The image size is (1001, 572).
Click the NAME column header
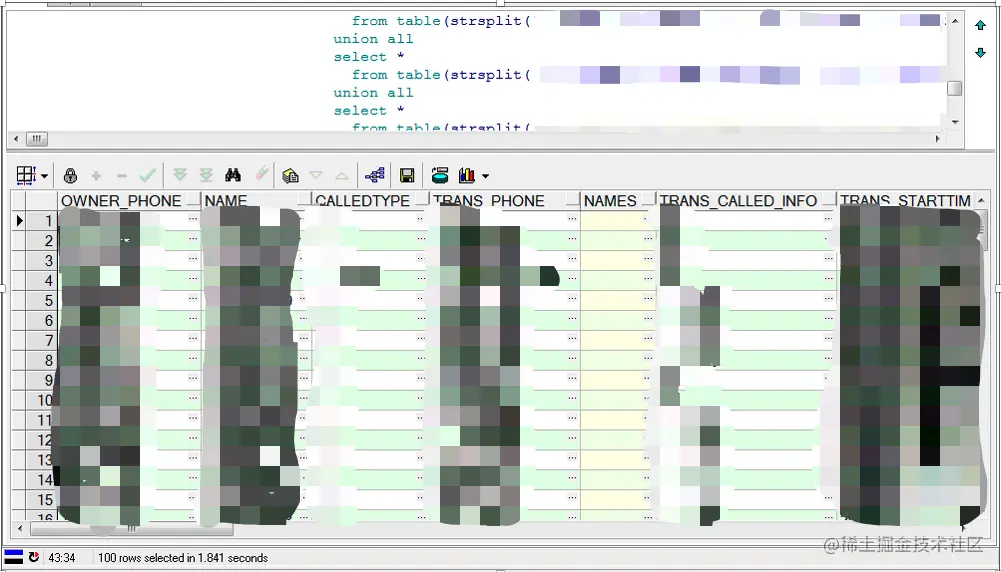pos(257,200)
